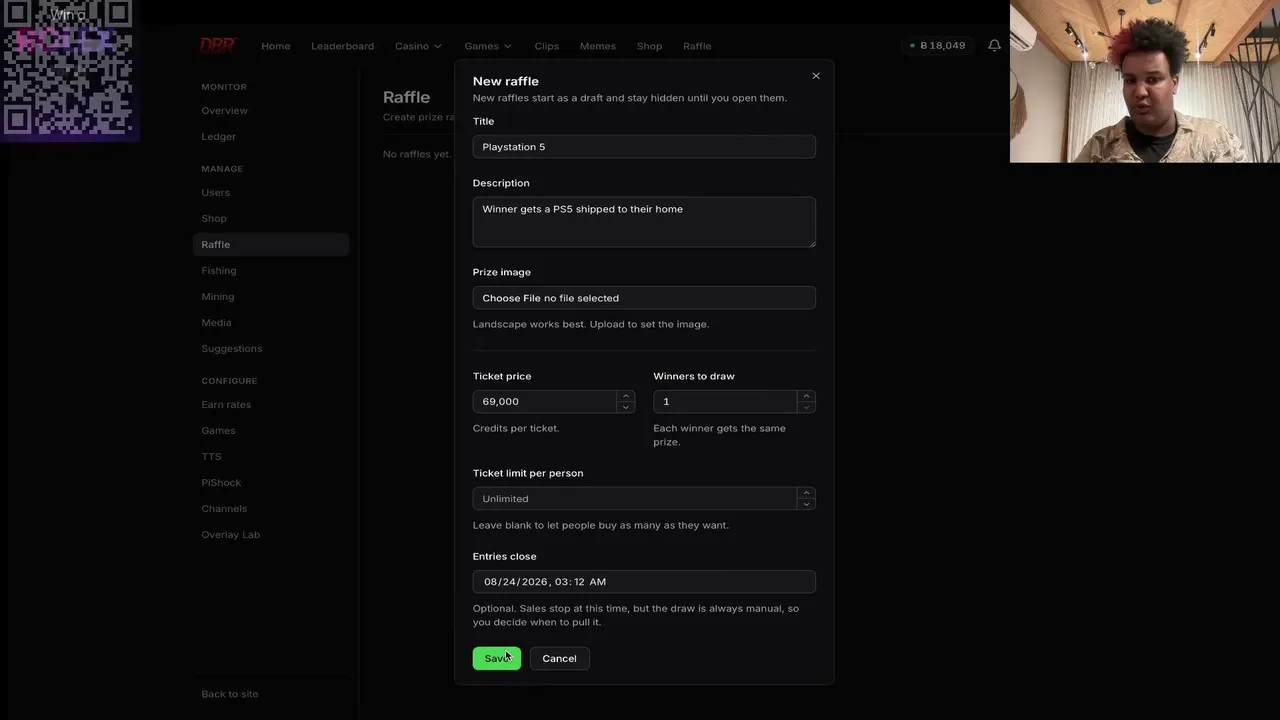Click the Description text area
This screenshot has width=1280, height=720.
(x=644, y=222)
